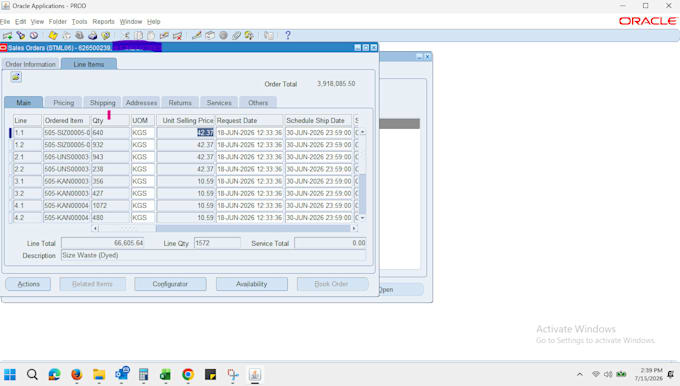Click the horizontal scrollbar left arrow
The height and width of the screenshot is (386, 680).
[95, 228]
